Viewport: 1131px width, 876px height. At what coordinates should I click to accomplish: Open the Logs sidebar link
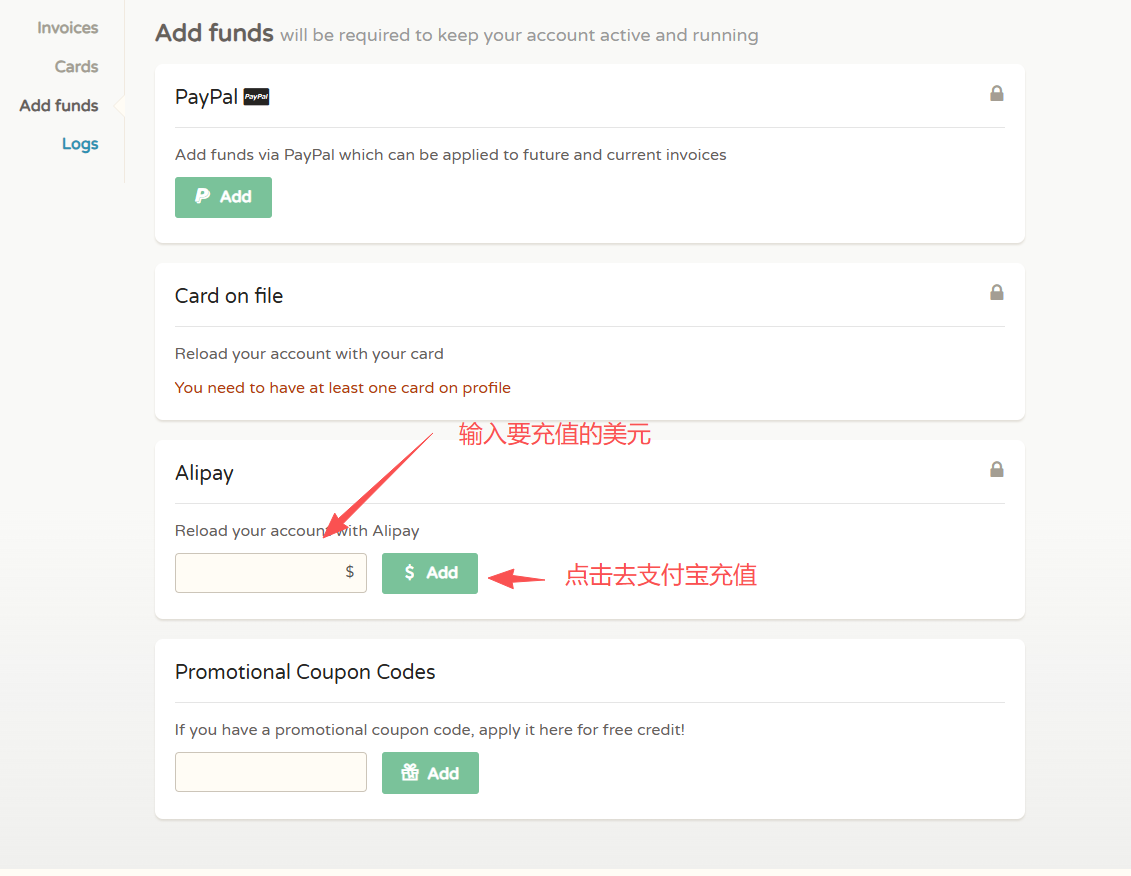(80, 144)
